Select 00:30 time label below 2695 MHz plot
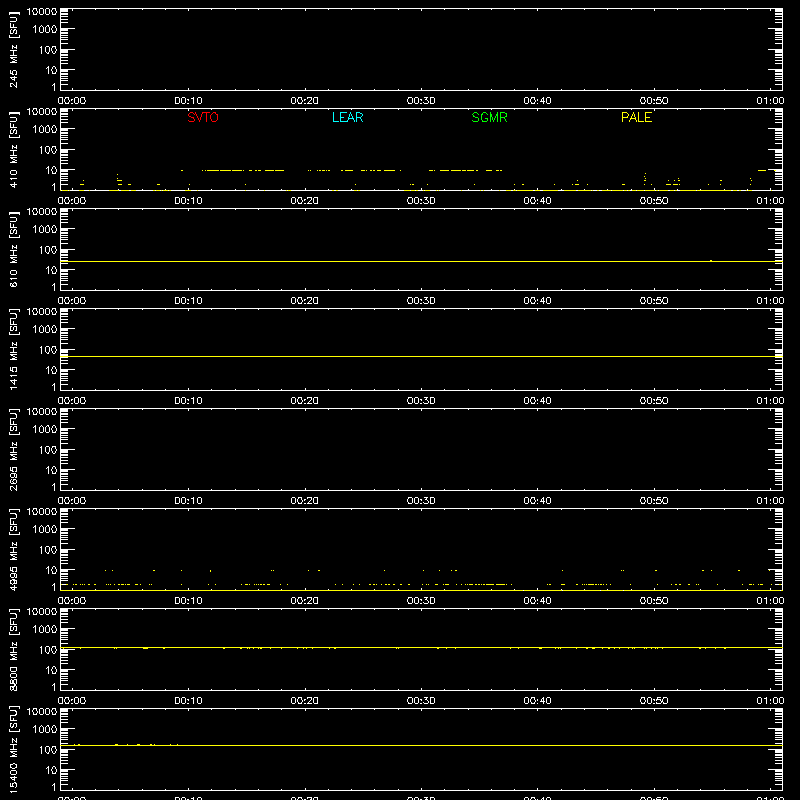800x800 pixels. (421, 501)
